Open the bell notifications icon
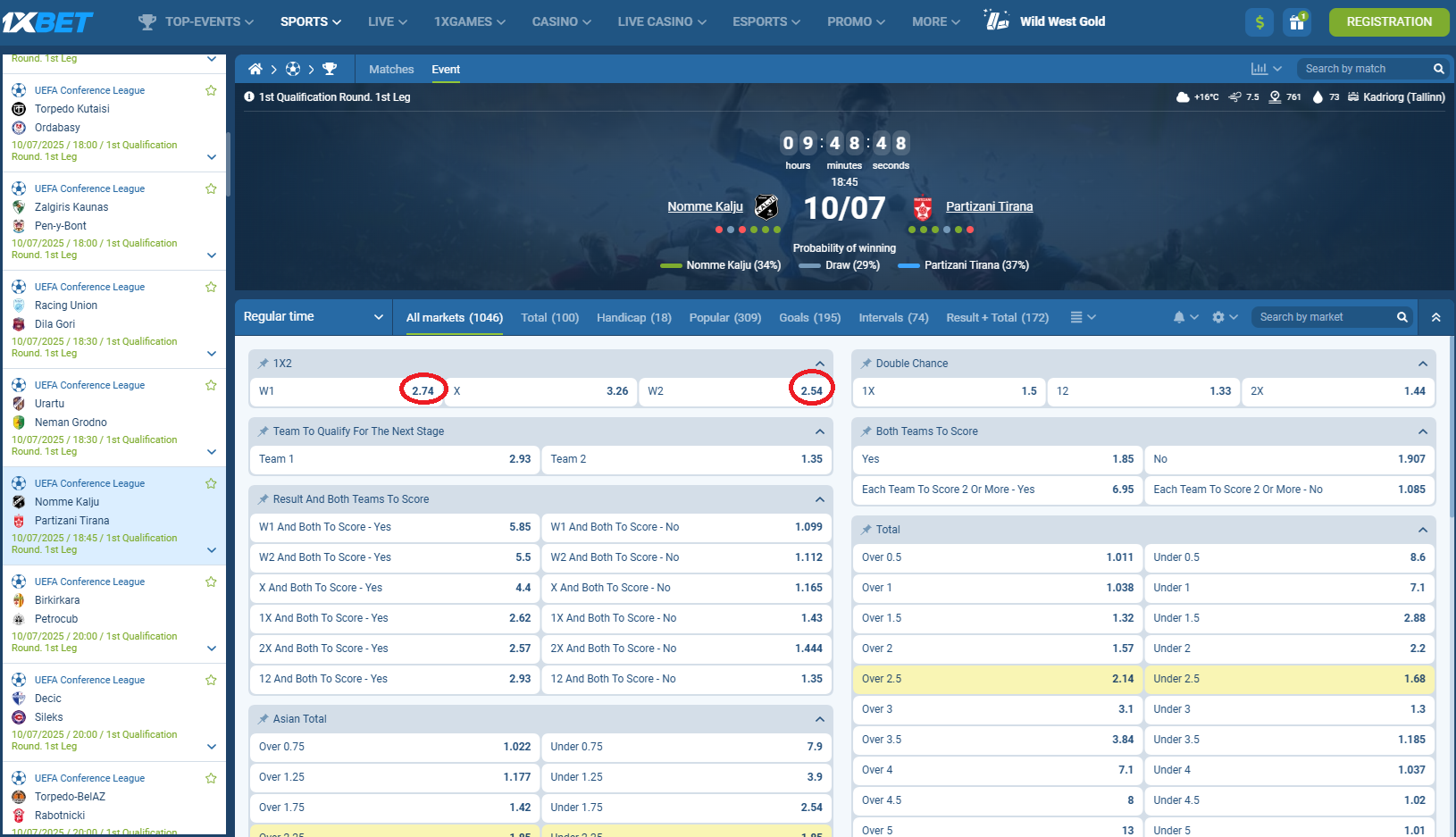The image size is (1456, 837). [x=1179, y=317]
